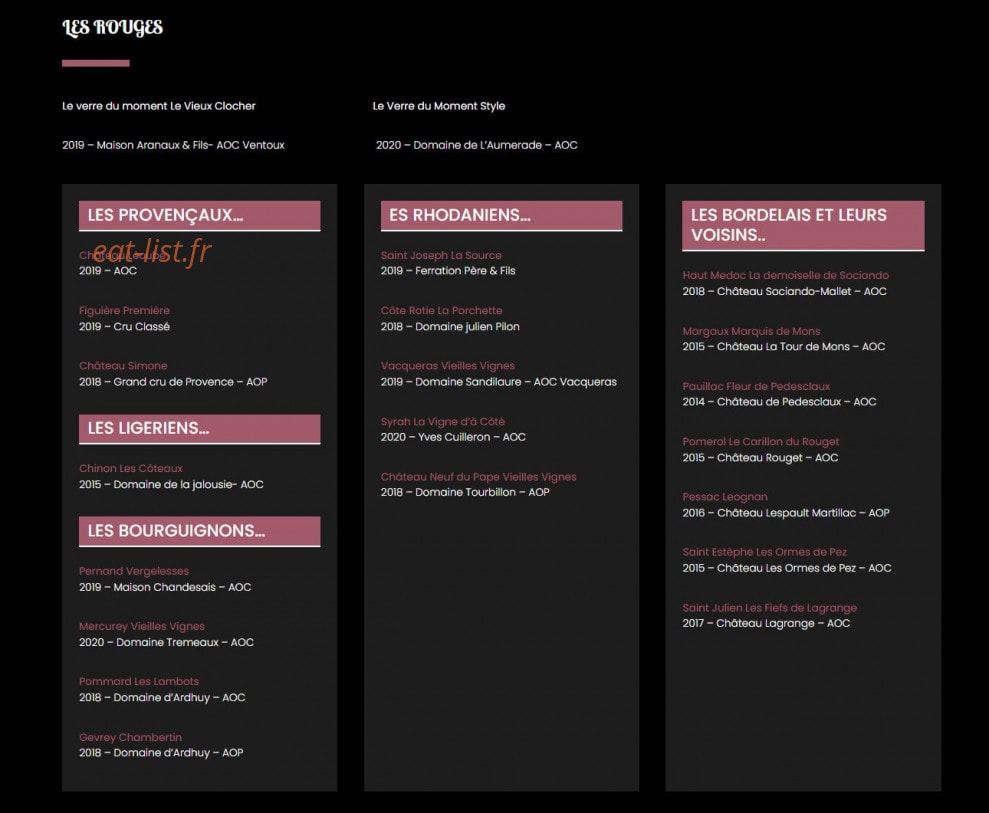Open Pernand Vergelesses wine entry
989x813 pixels.
(x=134, y=571)
